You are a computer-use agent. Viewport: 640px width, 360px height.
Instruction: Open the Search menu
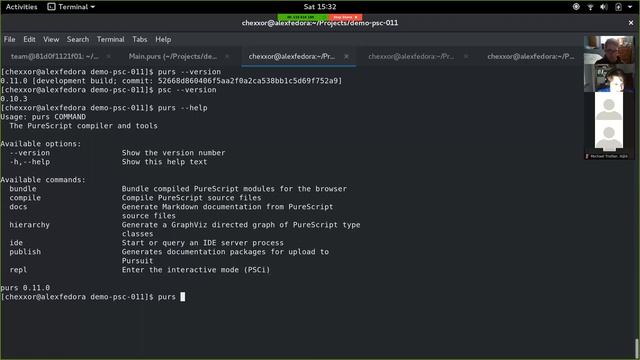tap(78, 39)
